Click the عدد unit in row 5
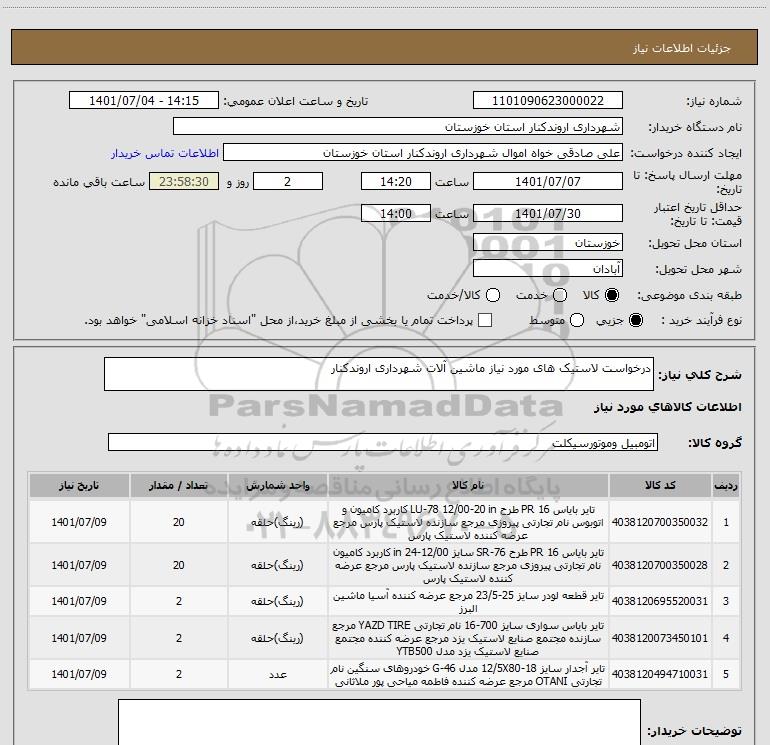 pos(277,674)
